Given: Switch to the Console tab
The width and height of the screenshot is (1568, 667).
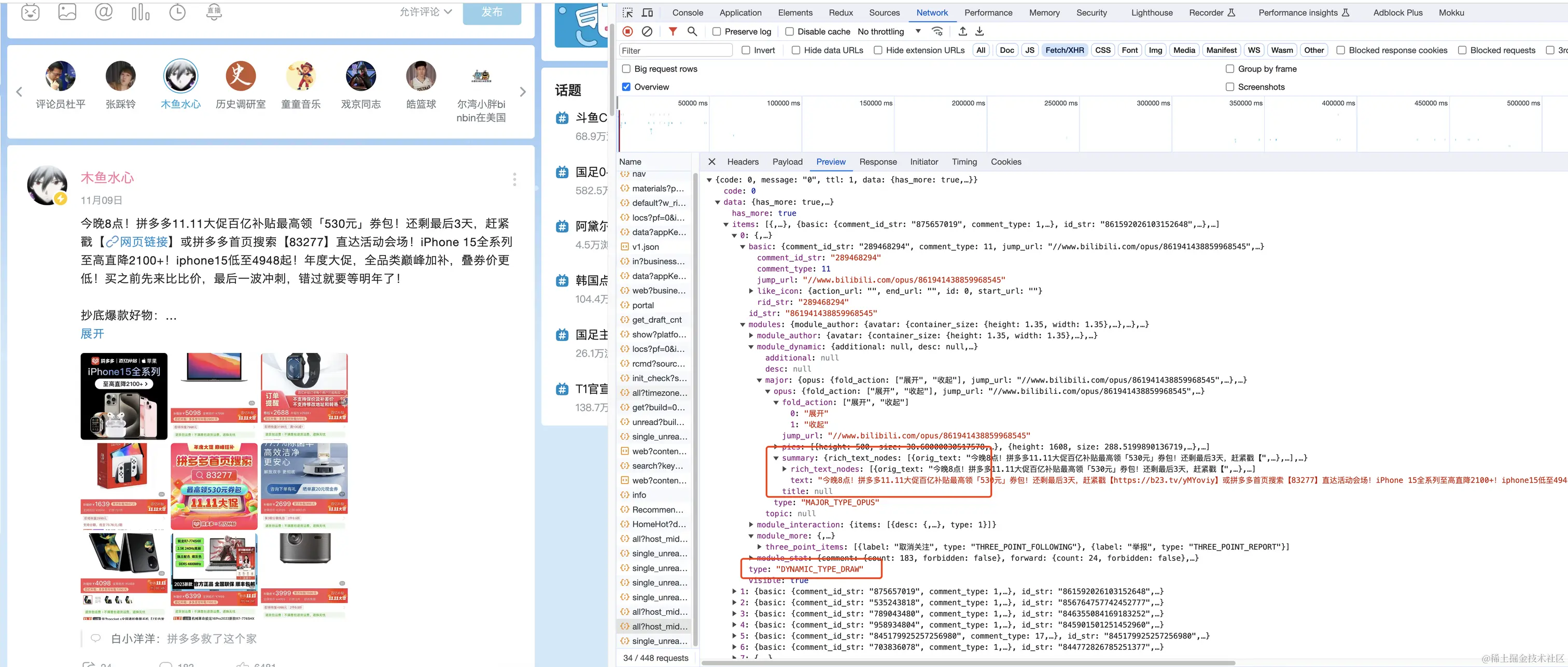Looking at the screenshot, I should pyautogui.click(x=687, y=13).
